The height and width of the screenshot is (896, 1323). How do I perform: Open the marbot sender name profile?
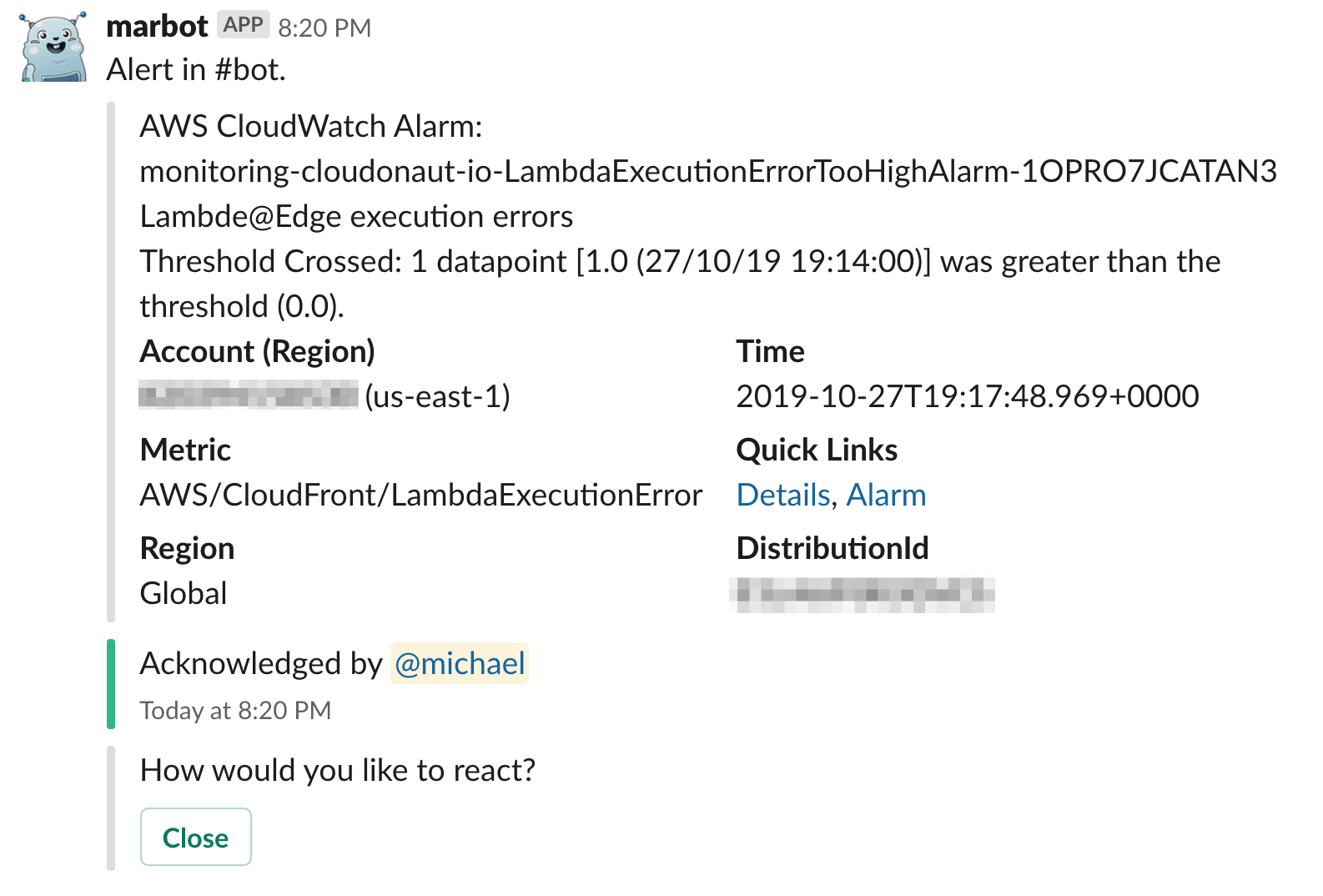tap(157, 27)
